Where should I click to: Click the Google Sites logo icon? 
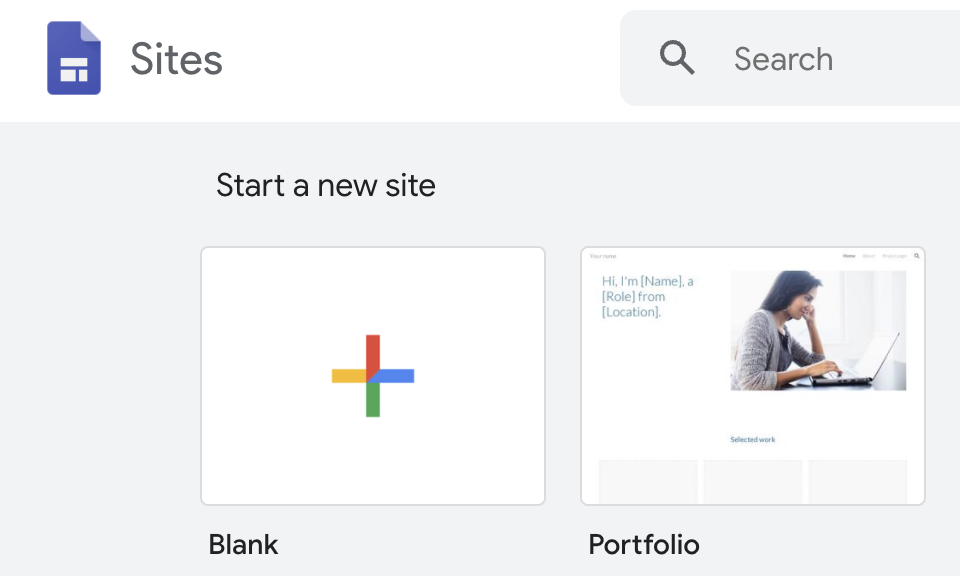click(74, 59)
